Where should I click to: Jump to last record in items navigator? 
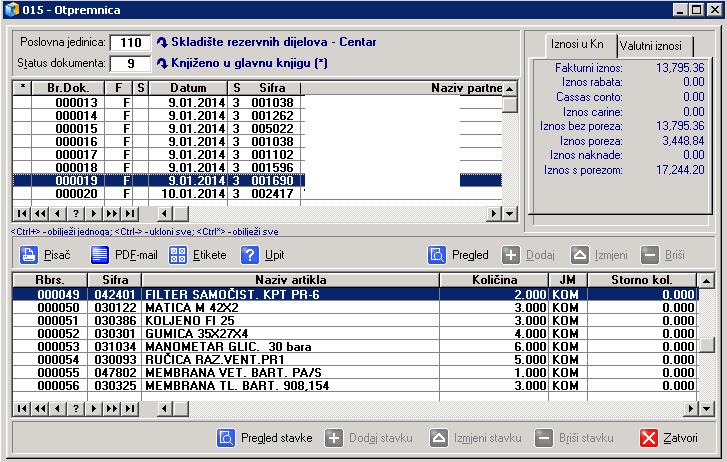(130, 409)
